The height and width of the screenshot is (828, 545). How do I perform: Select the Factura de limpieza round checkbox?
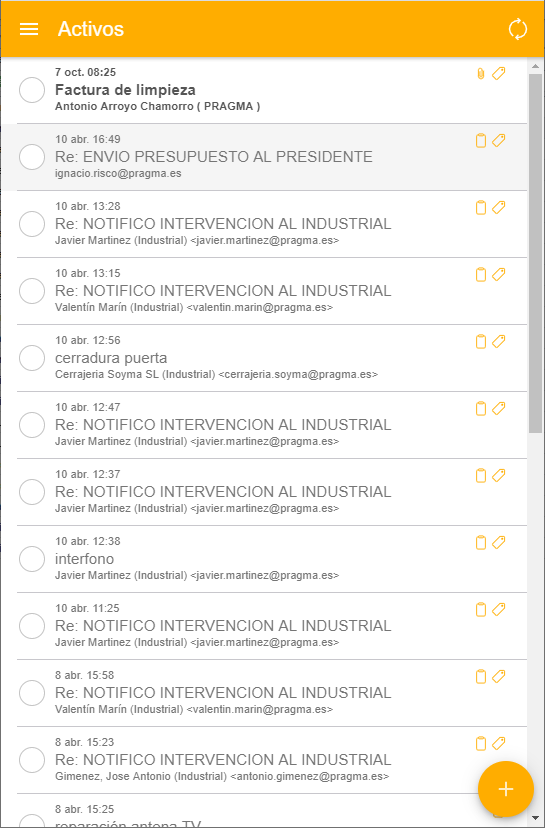pyautogui.click(x=32, y=90)
